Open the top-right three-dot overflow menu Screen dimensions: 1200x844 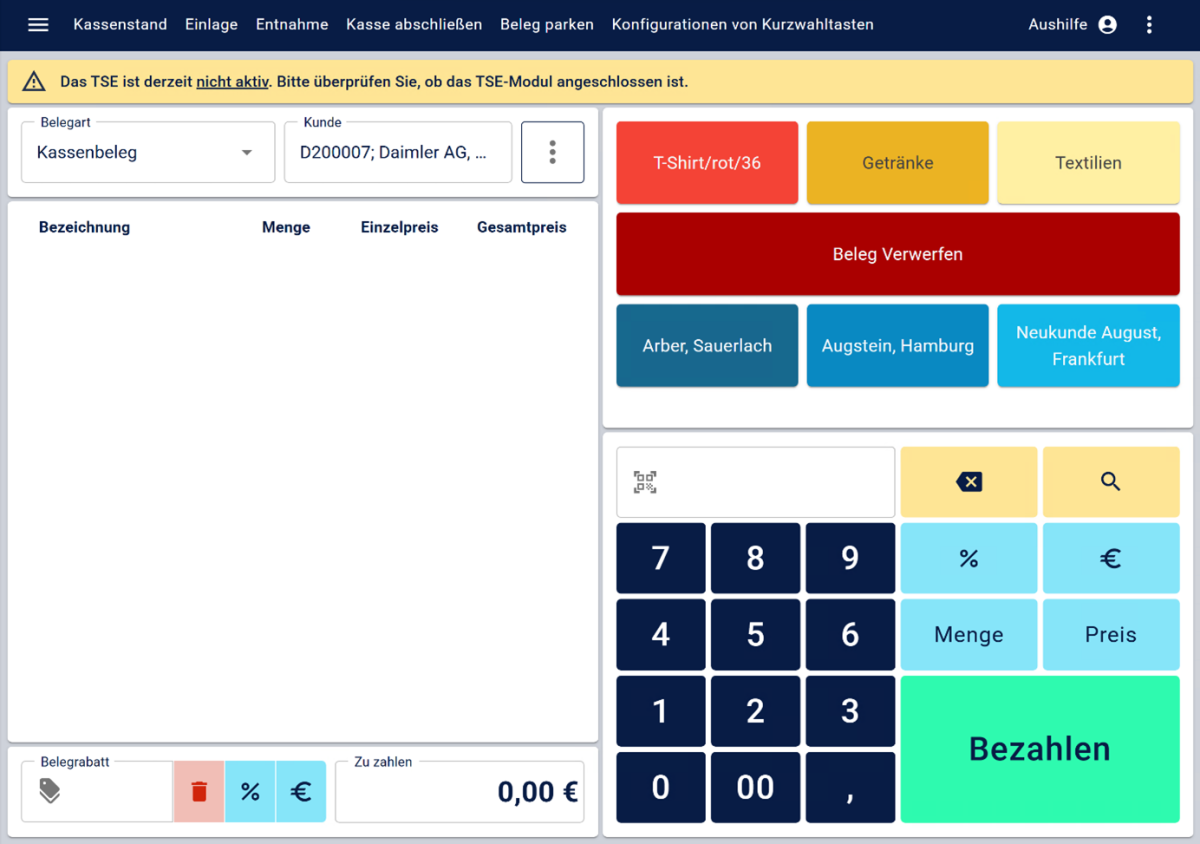[x=1149, y=25]
